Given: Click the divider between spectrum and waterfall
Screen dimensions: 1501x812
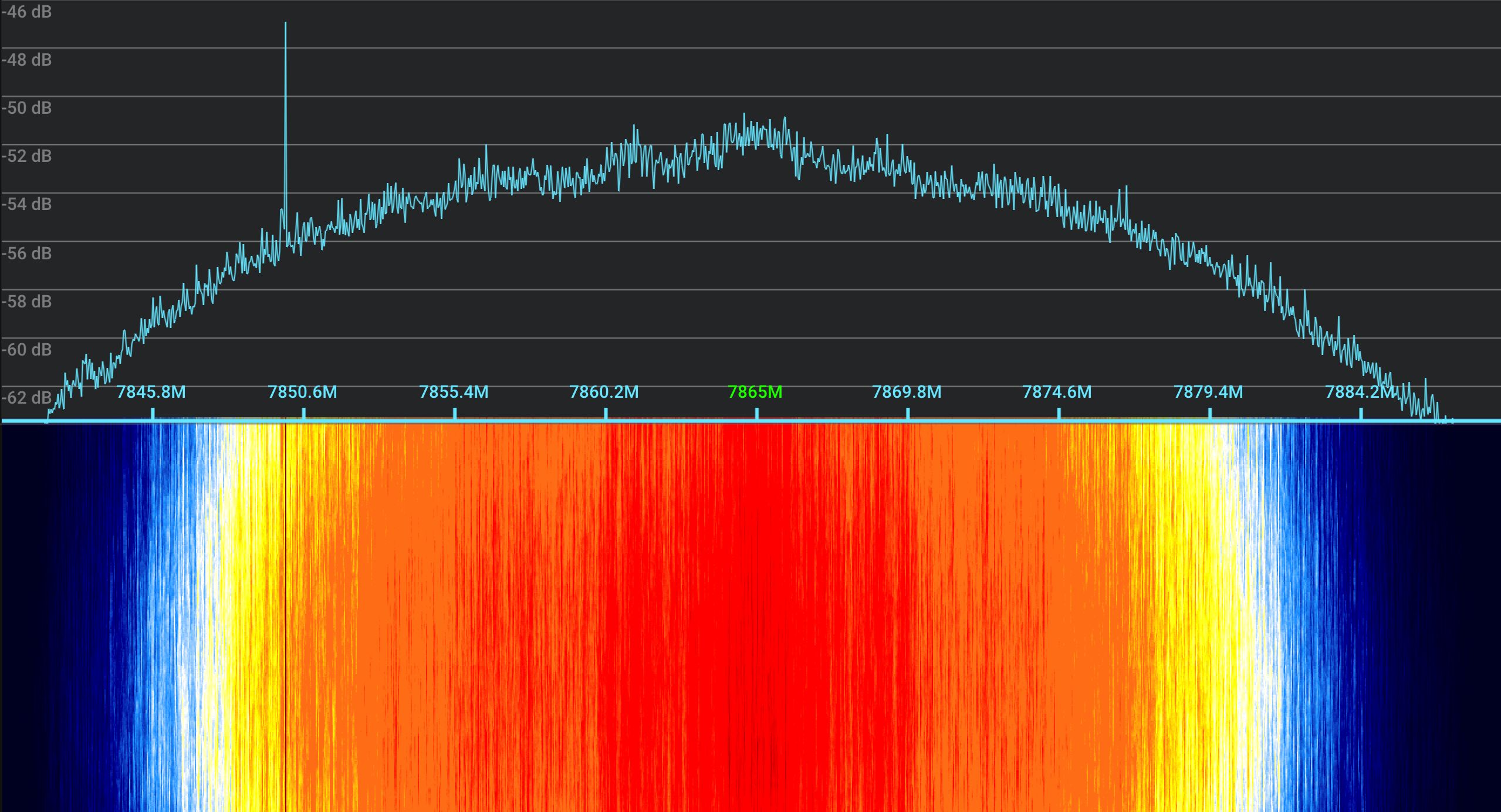Looking at the screenshot, I should click(751, 420).
